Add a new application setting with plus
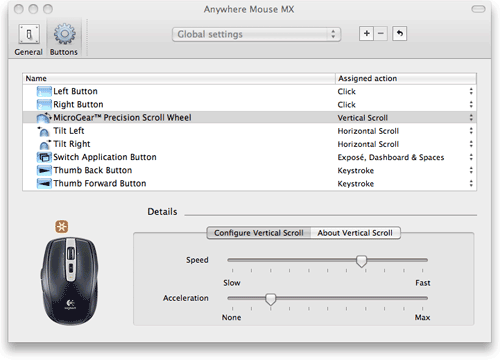This screenshot has width=500, height=361. 366,34
